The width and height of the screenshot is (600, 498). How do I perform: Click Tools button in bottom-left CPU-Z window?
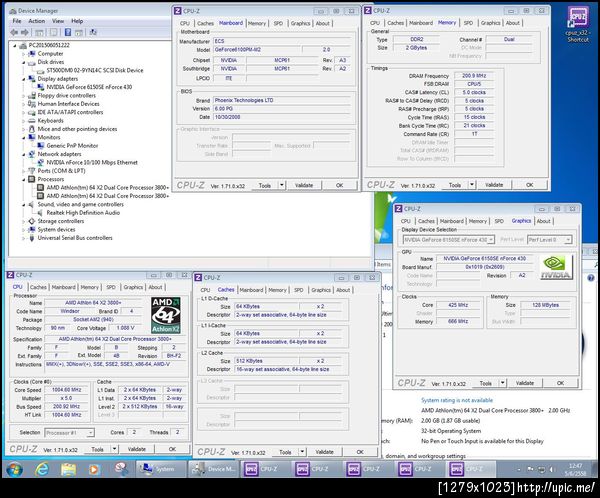(x=98, y=449)
